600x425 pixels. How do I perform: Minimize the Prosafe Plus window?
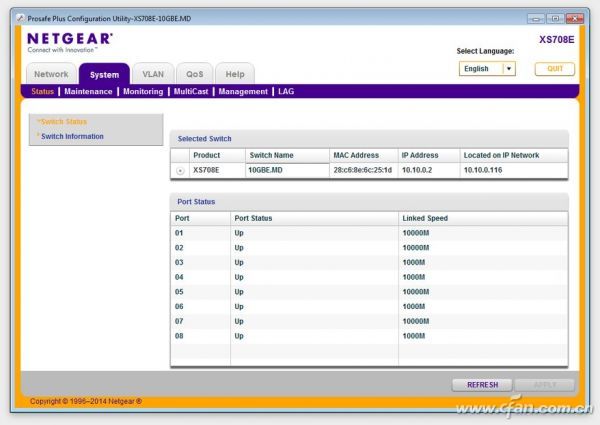click(x=536, y=18)
